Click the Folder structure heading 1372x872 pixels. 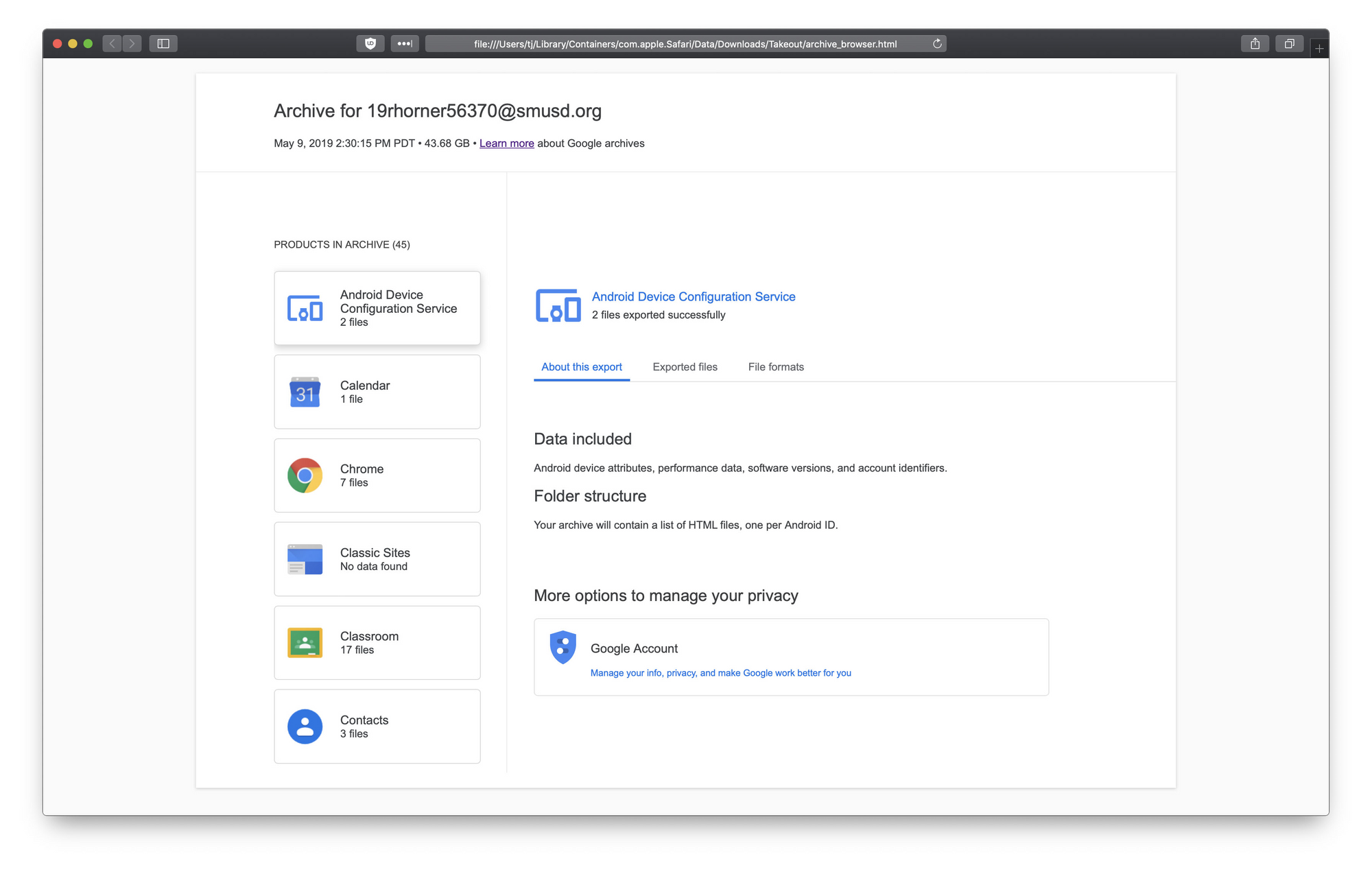point(590,496)
